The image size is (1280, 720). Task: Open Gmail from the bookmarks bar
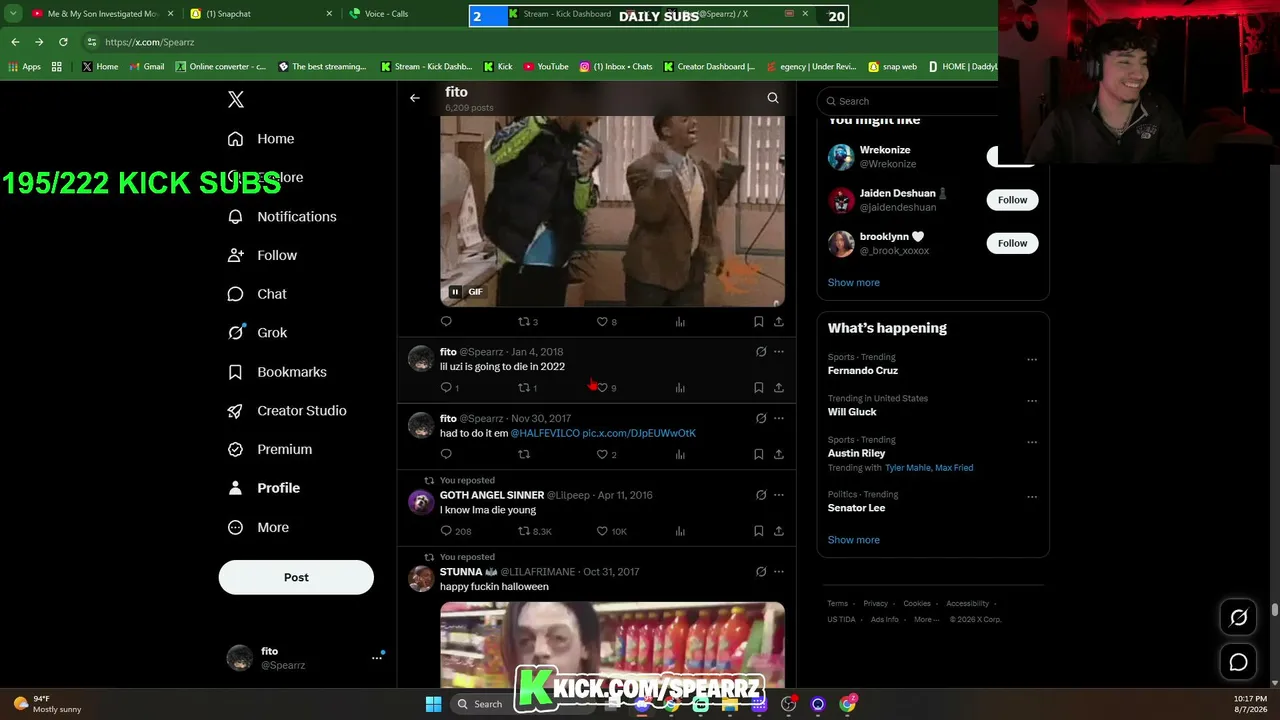point(146,67)
